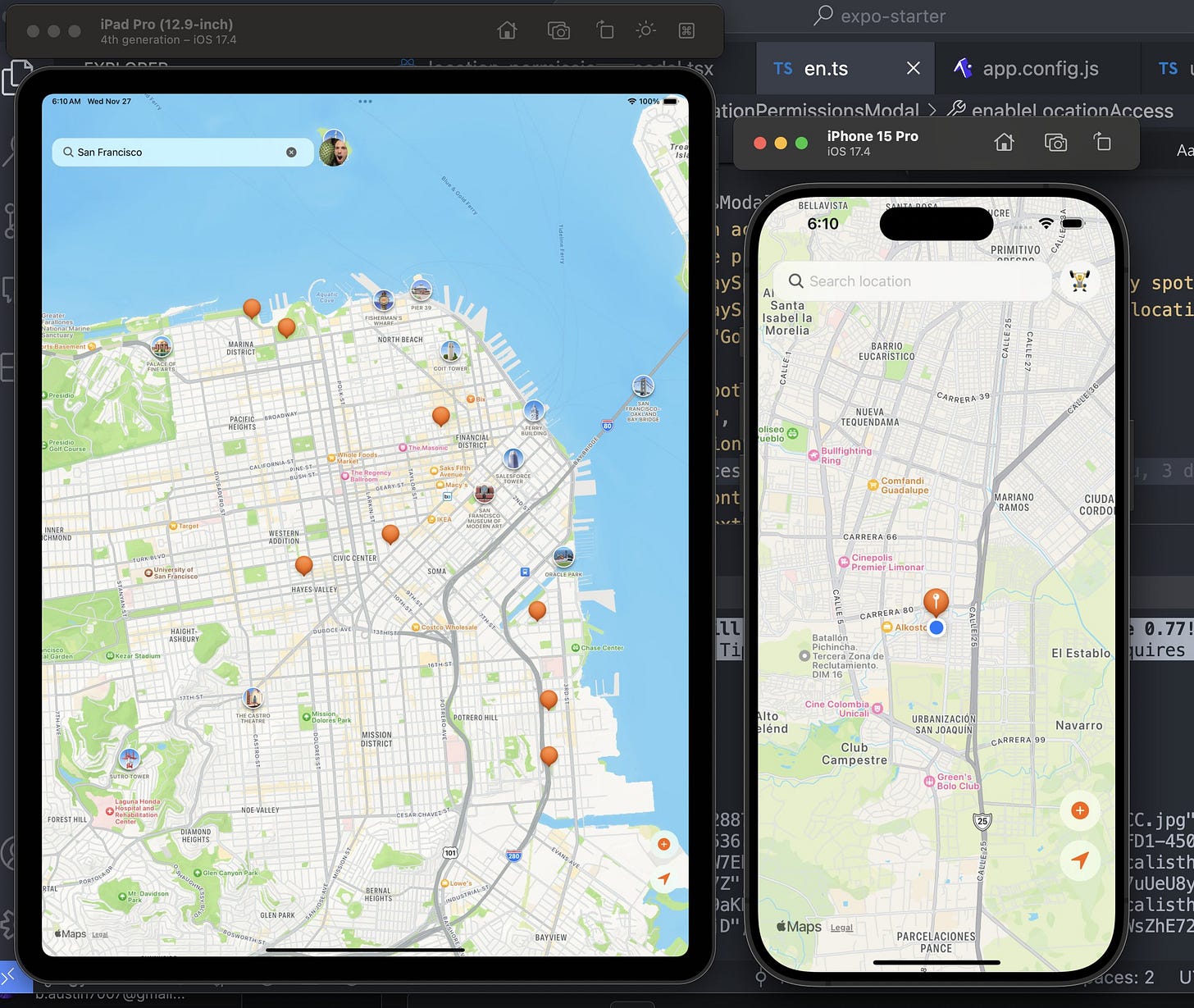The image size is (1194, 1008).
Task: Click keyboard shortcut icon in iPad simulator toolbar
Action: pos(687,30)
